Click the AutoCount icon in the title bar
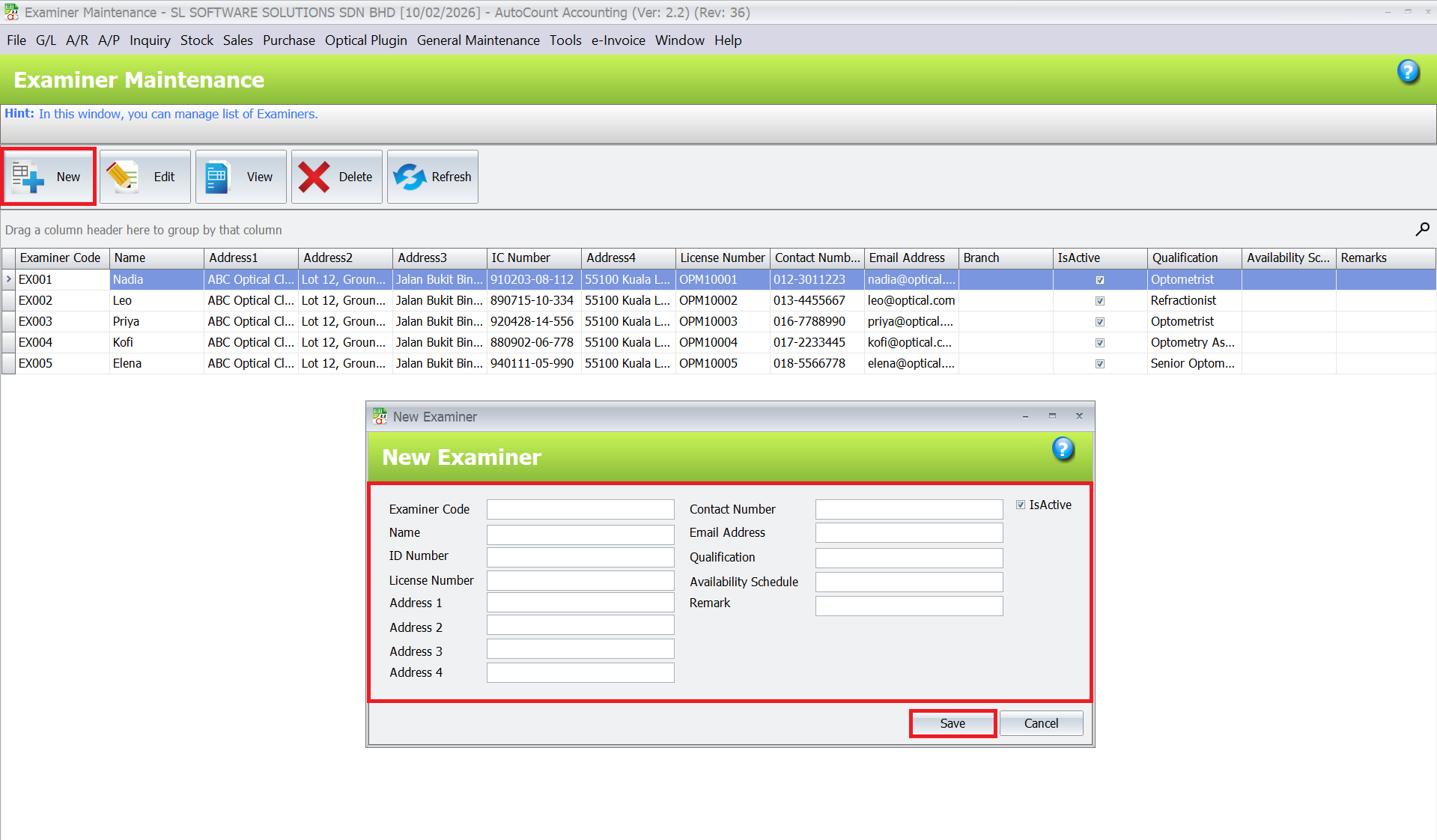This screenshot has height=840, width=1437. coord(10,12)
